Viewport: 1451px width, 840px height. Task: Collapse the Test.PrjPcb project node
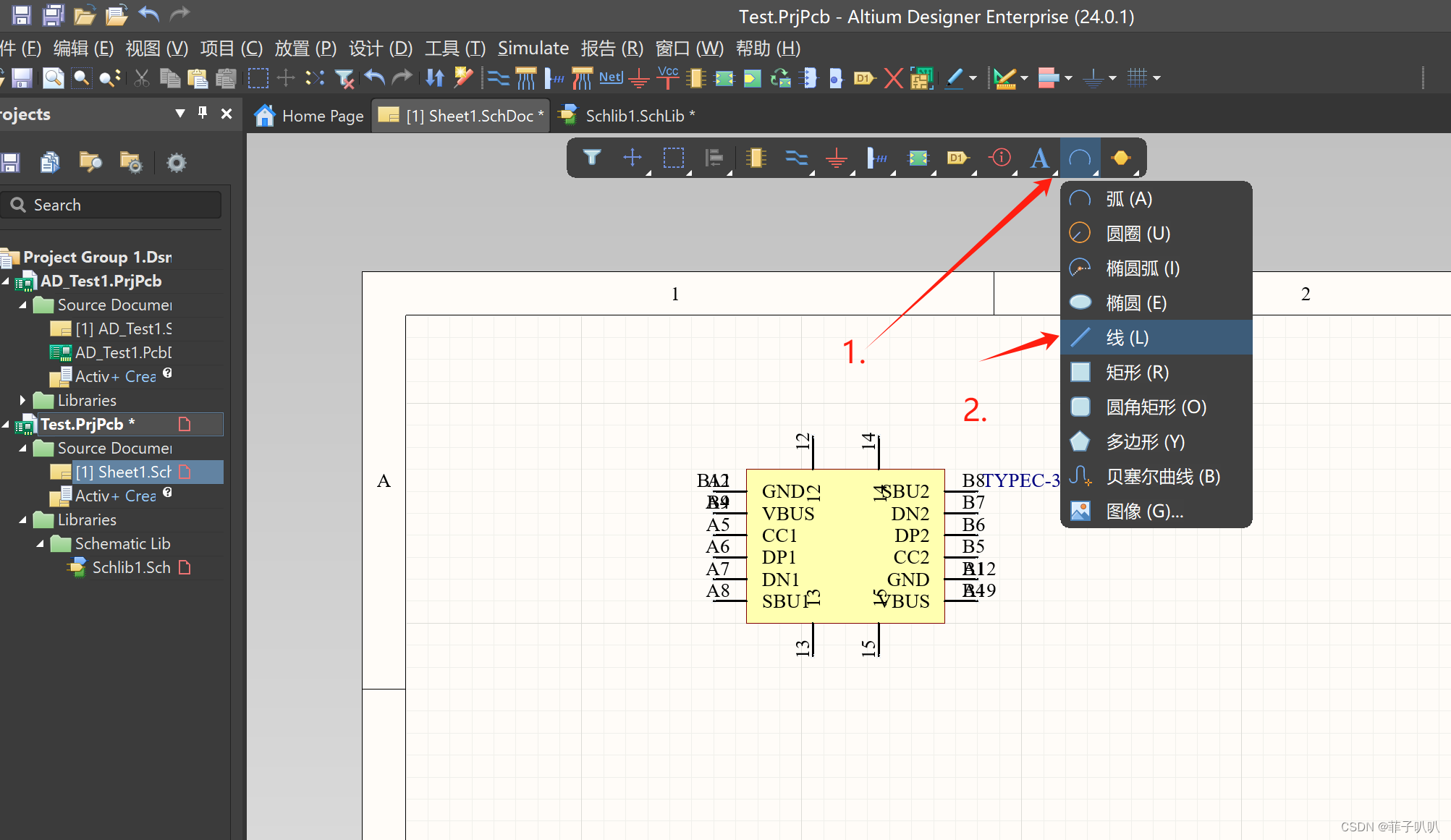(6, 424)
